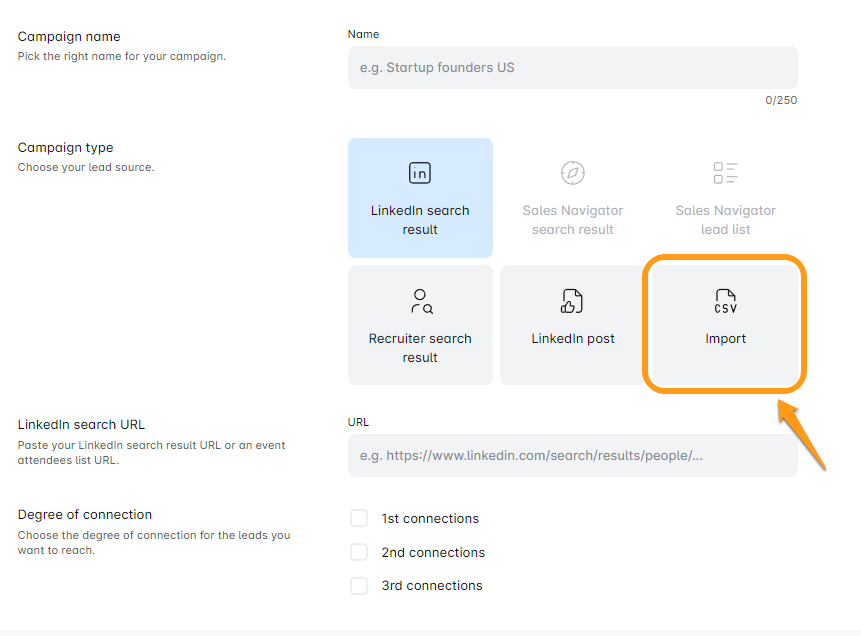This screenshot has height=636, width=861.
Task: Click the LinkedIn post thumbs-up icon
Action: [572, 301]
